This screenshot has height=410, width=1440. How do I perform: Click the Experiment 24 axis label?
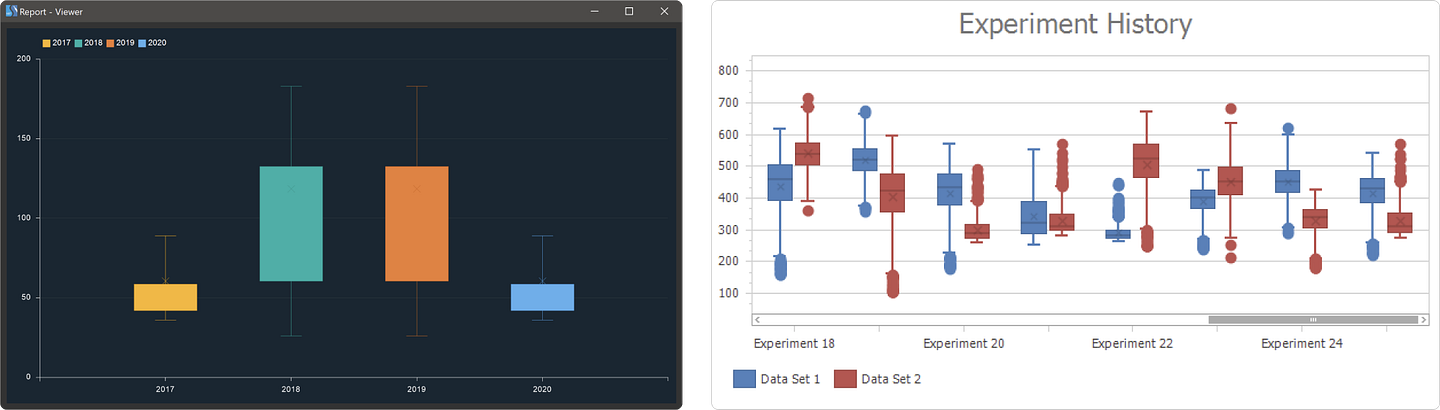1301,344
